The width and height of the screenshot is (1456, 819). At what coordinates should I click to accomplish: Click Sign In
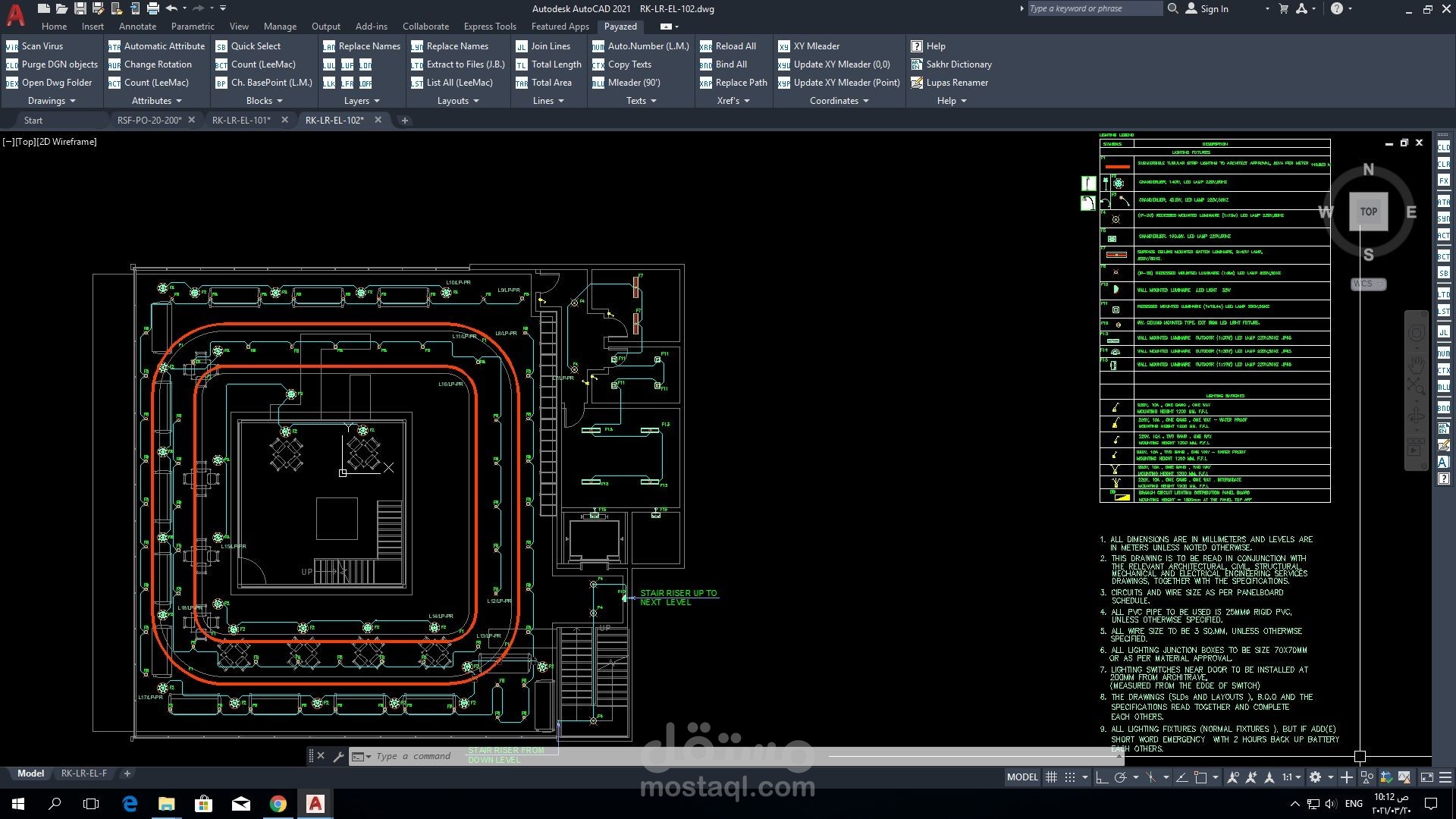click(x=1207, y=8)
